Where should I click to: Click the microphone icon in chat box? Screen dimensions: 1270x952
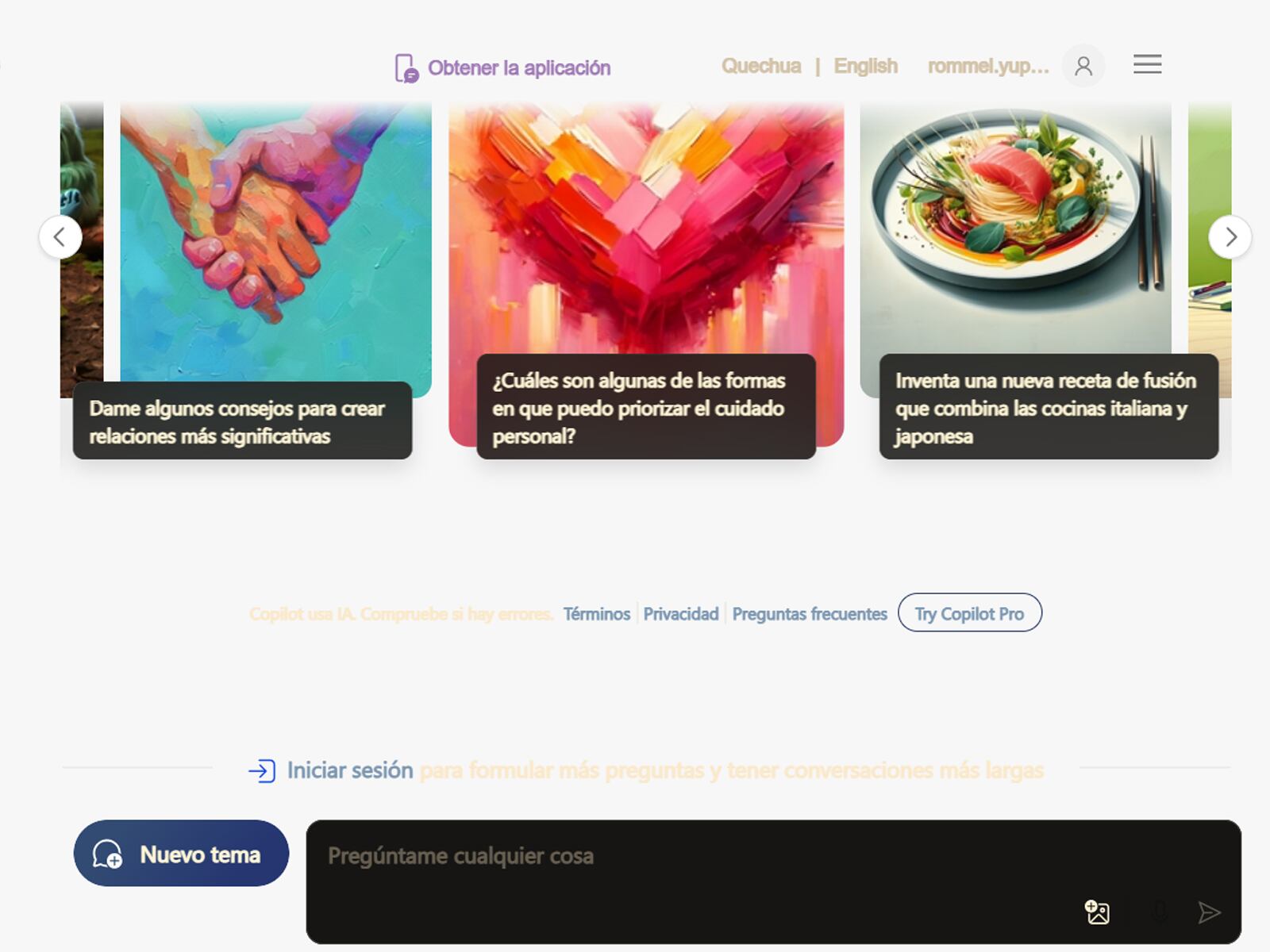click(x=1160, y=912)
